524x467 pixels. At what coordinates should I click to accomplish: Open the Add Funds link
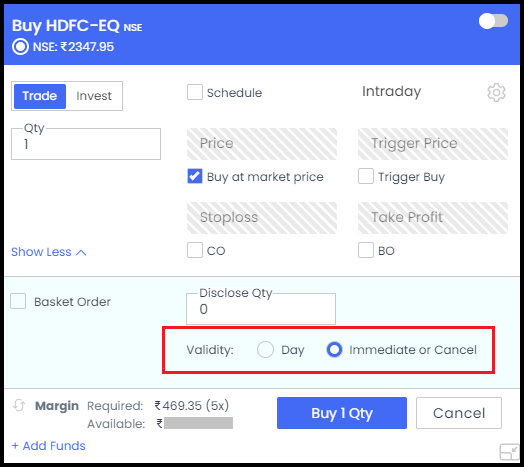(49, 446)
